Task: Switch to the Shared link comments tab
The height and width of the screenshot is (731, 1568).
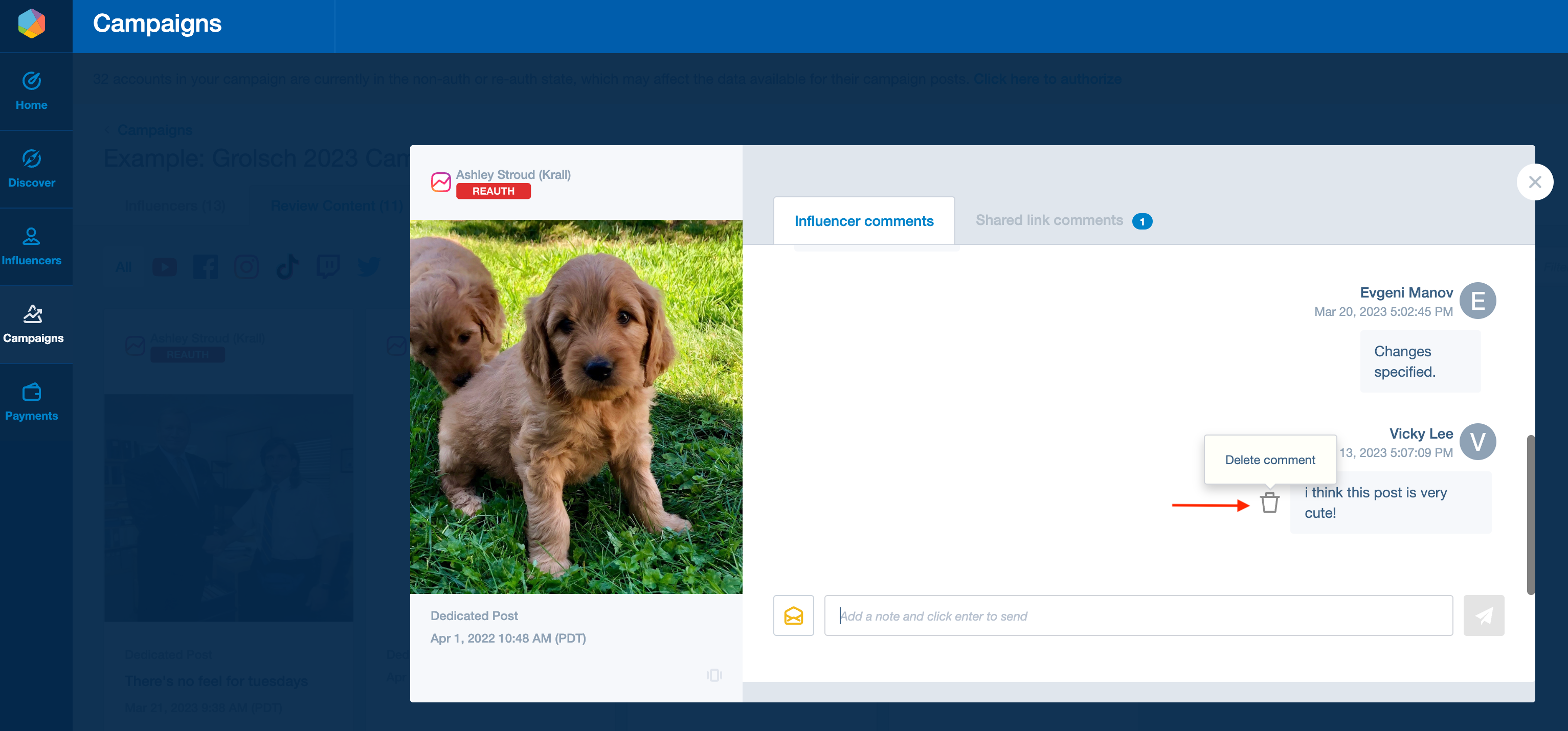Action: (x=1063, y=221)
